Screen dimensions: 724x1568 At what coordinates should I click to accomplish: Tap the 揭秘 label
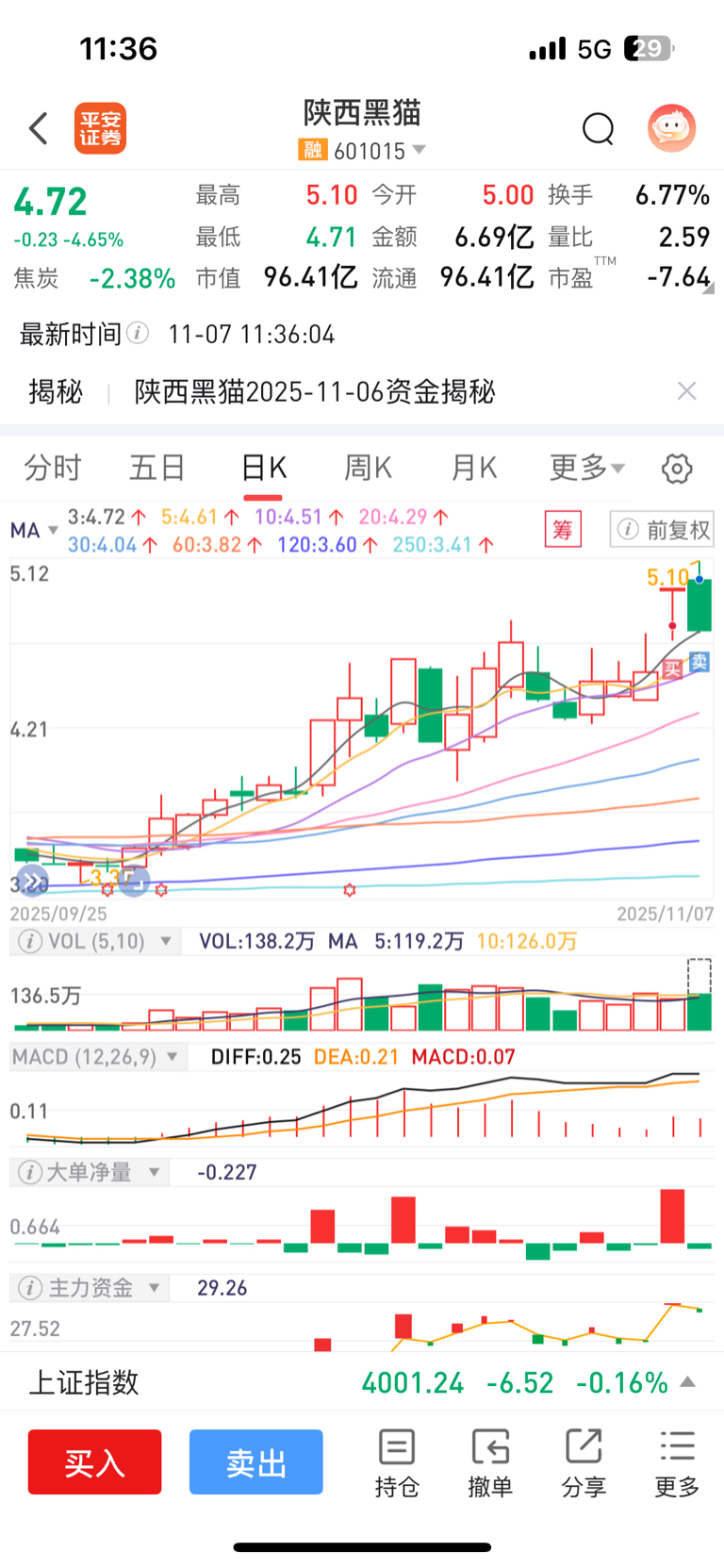(56, 391)
